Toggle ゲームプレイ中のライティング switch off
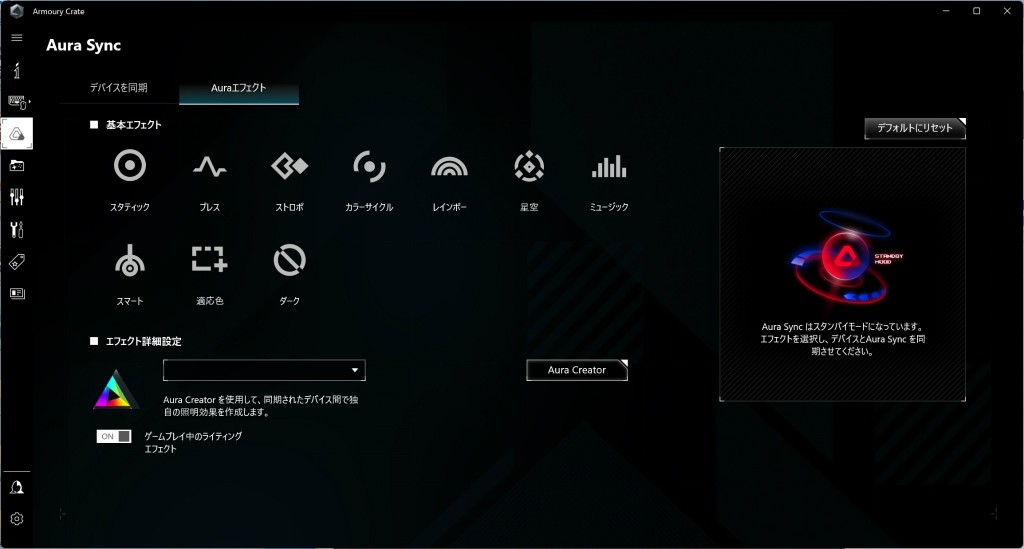The height and width of the screenshot is (549, 1024). coord(114,436)
